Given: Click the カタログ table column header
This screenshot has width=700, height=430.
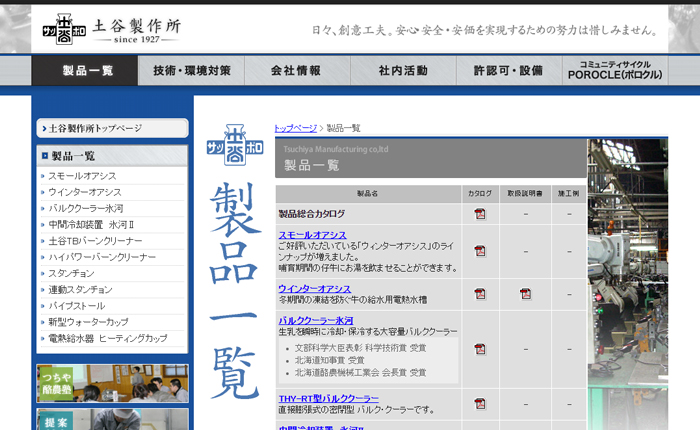Looking at the screenshot, I should (480, 194).
